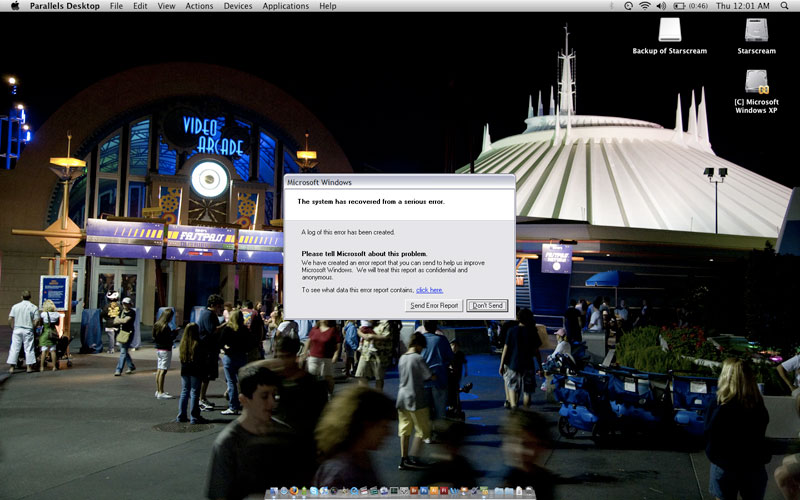Launch Firefox from the Dock

pos(294,491)
